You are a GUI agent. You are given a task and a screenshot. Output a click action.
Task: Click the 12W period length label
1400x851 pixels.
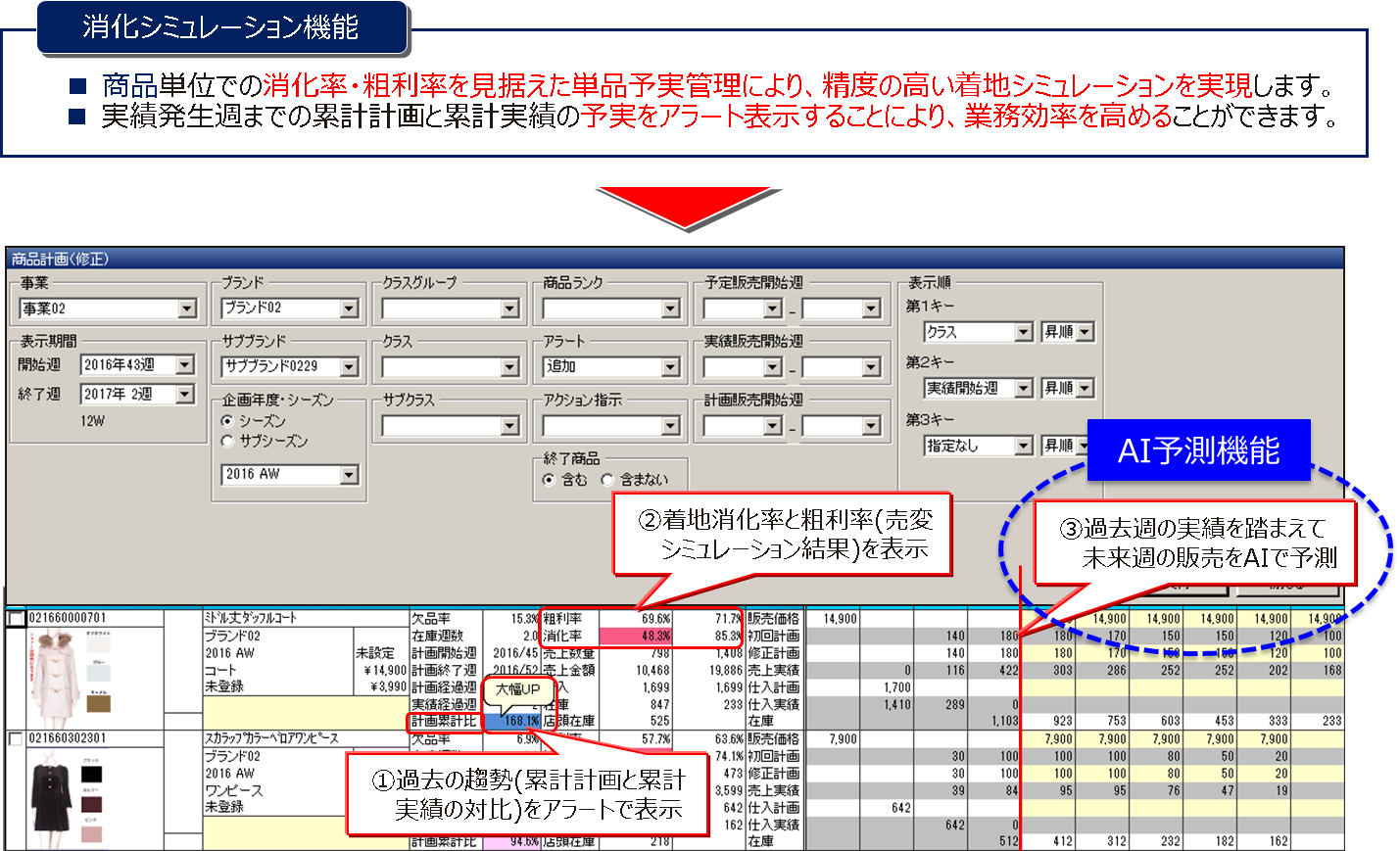click(x=92, y=421)
